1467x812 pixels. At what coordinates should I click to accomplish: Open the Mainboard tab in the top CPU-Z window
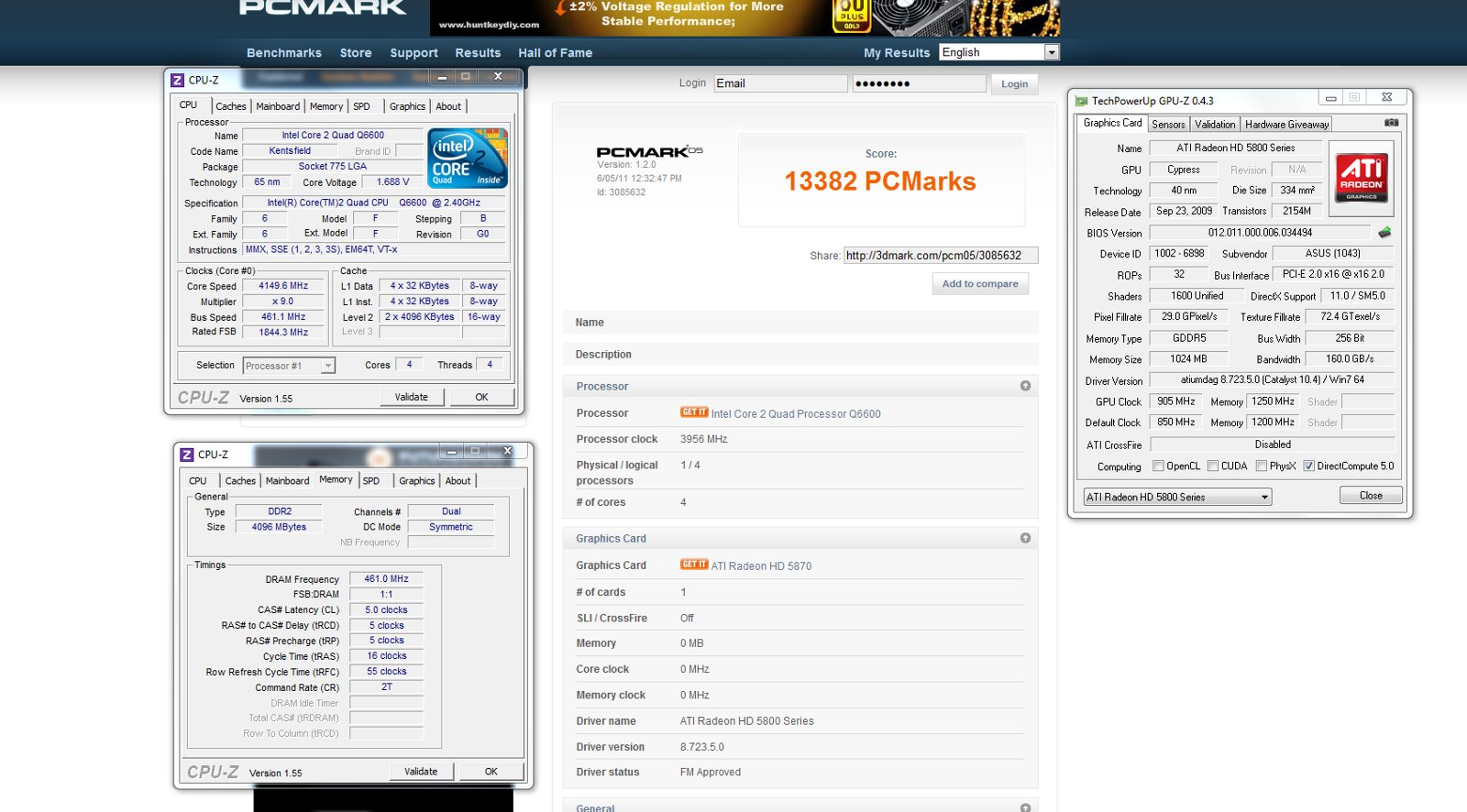tap(278, 106)
